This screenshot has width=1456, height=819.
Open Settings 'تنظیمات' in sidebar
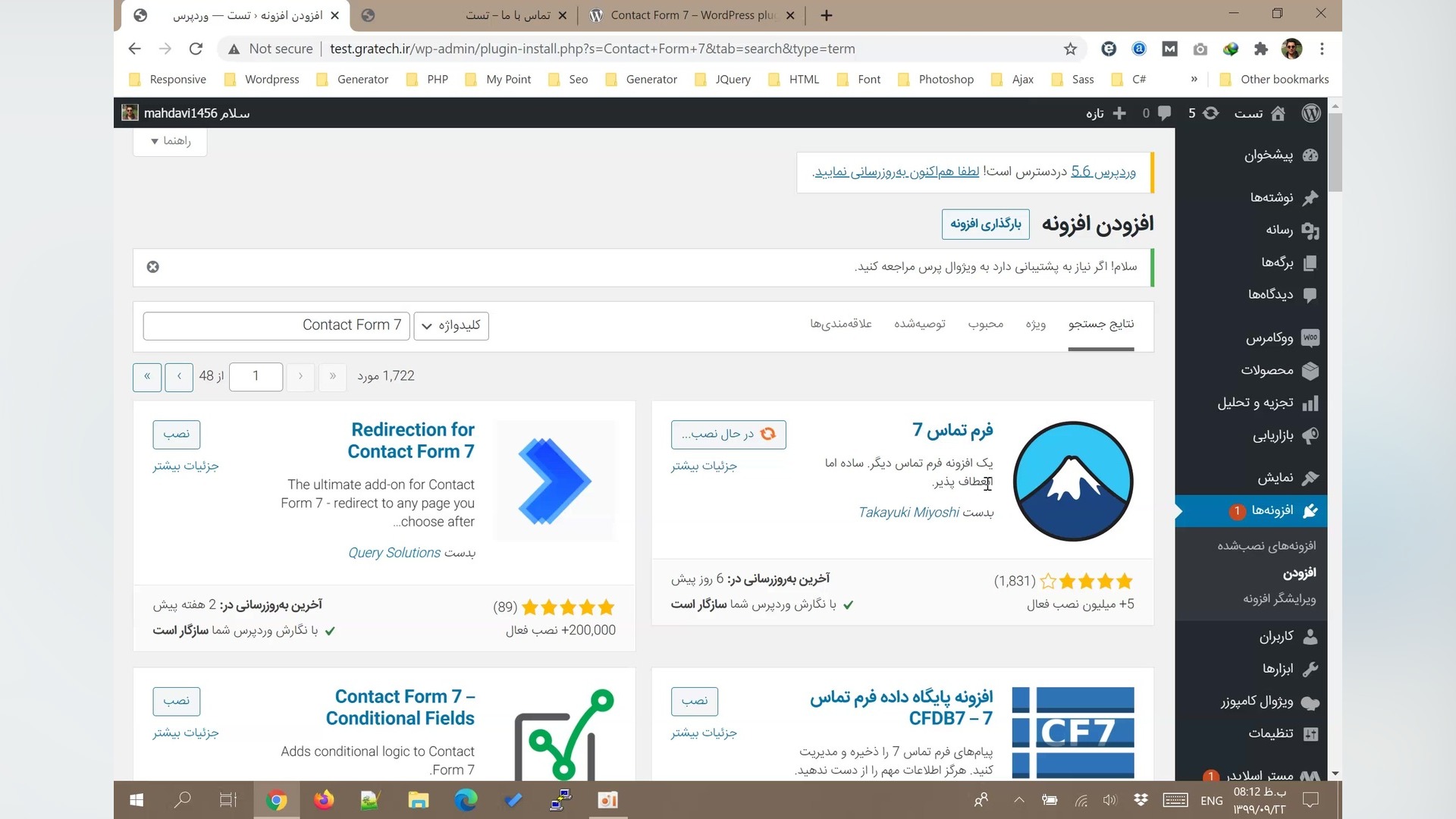(1282, 733)
